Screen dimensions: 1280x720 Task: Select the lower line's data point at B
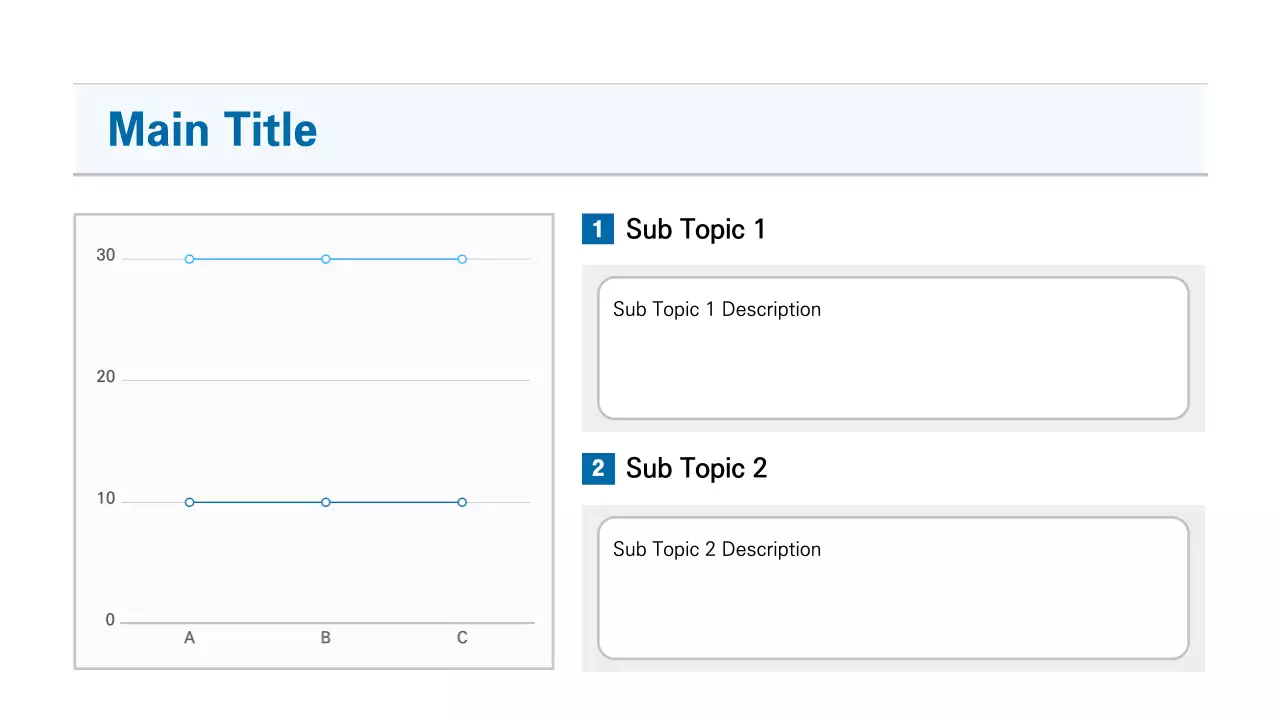click(x=326, y=502)
